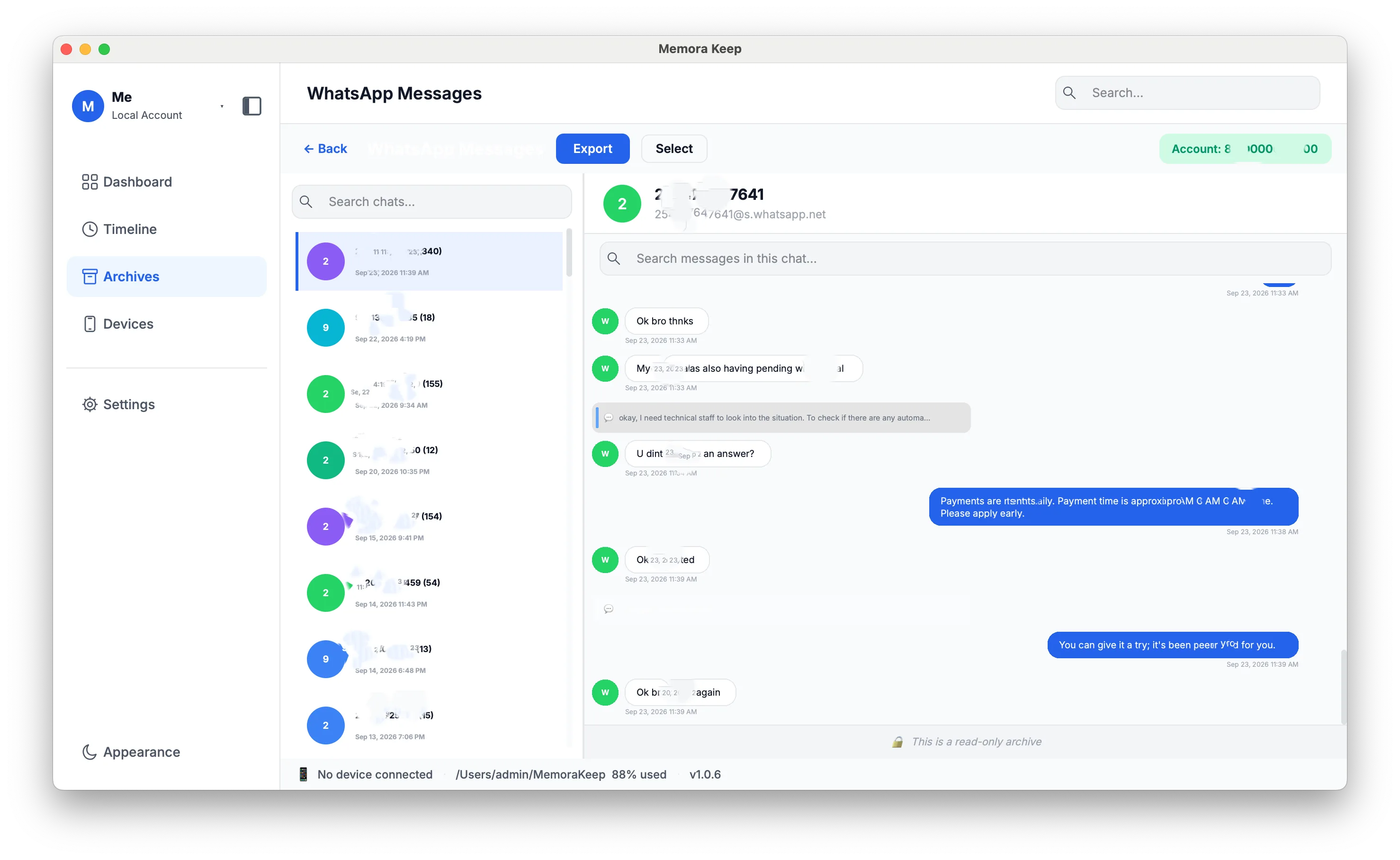
Task: Open chat dated Sep 23, 2026 11:39 AM in list
Action: [x=430, y=261]
